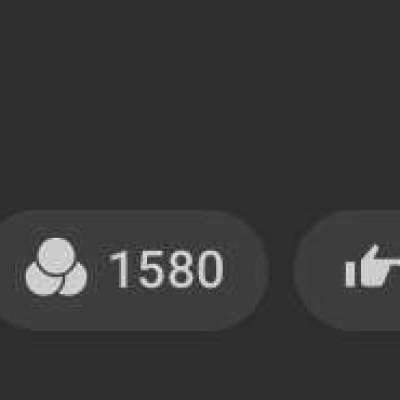
Task: Select the people-group symbol in left pill
Action: tap(56, 267)
